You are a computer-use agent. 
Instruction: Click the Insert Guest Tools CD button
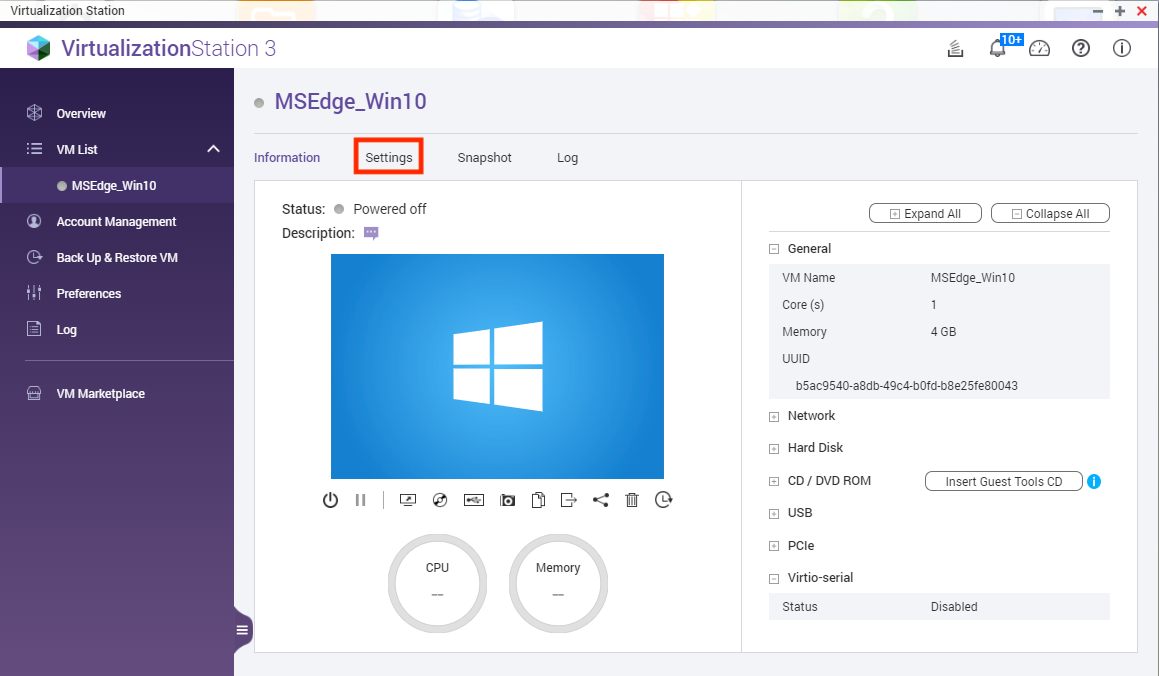click(1003, 482)
